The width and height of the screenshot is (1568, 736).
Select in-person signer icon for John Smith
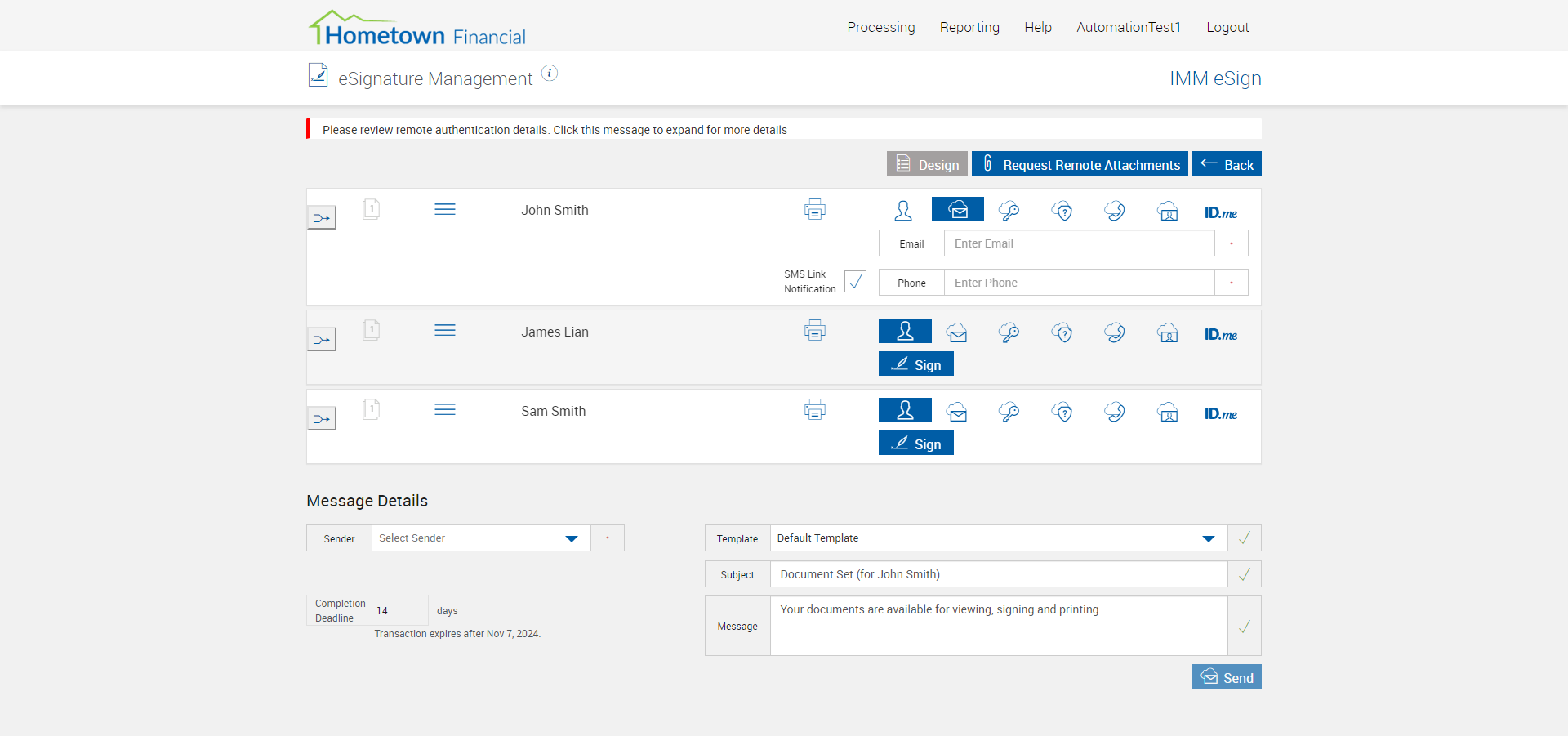pos(903,212)
